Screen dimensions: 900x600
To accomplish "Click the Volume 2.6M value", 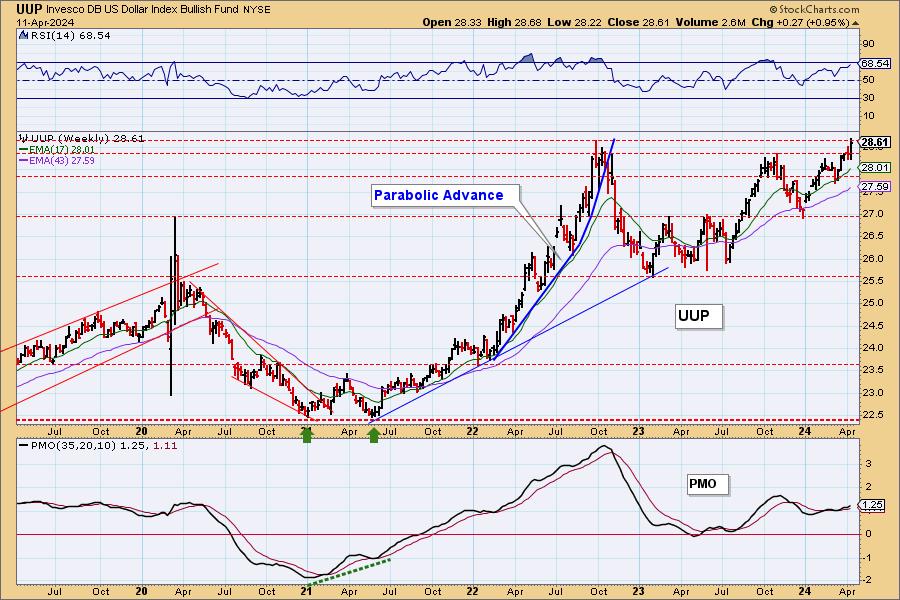I will (710, 22).
